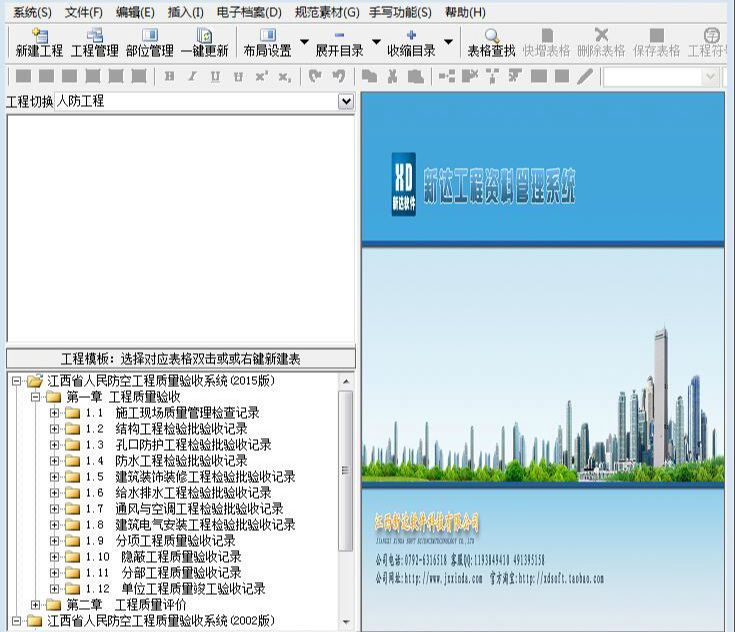Image resolution: width=735 pixels, height=632 pixels.
Task: Click the 新建工程 toolbar icon
Action: coord(39,42)
